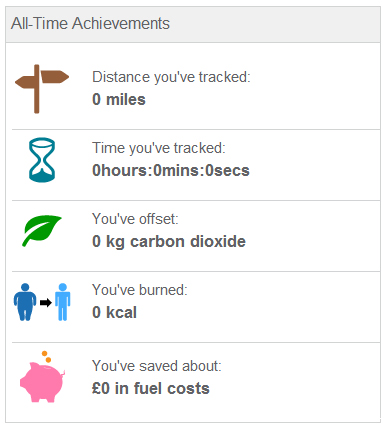Click the pink piggy bank savings icon
Screen dimensions: 385x427
42,377
